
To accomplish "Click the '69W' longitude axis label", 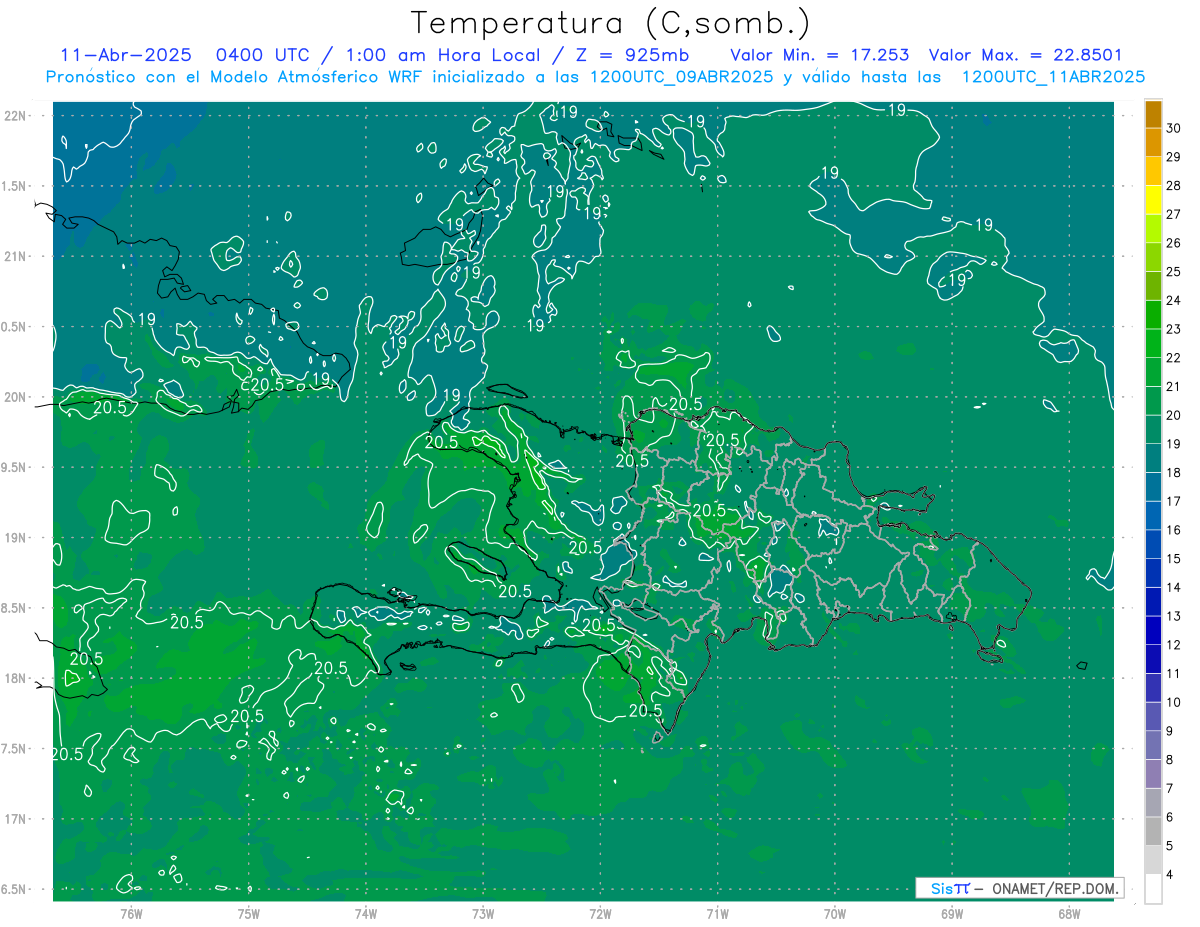I will tap(952, 913).
